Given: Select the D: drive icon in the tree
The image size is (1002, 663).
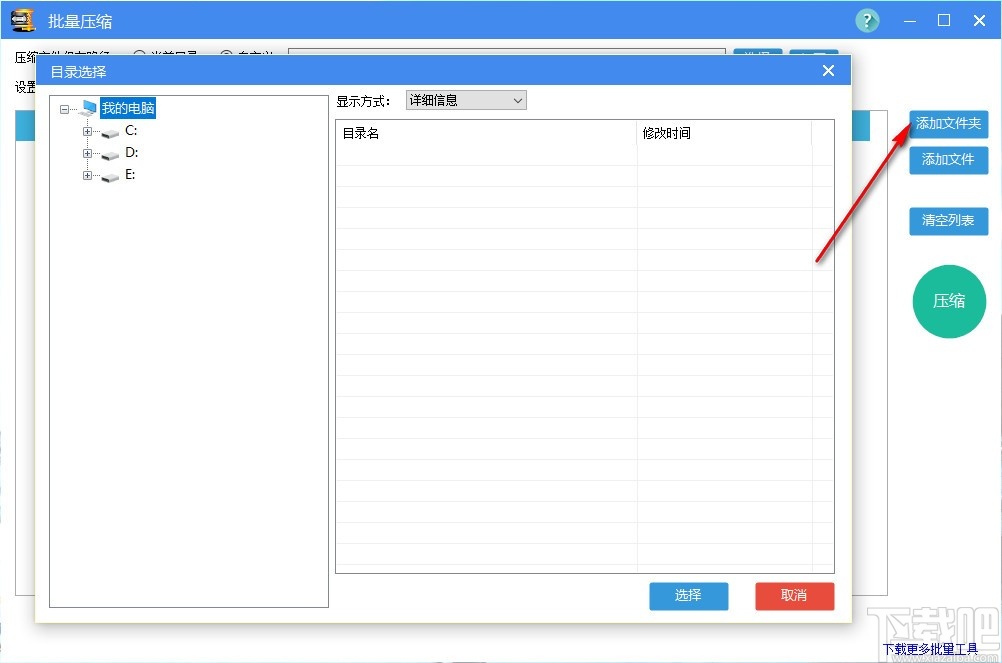Looking at the screenshot, I should coord(110,152).
